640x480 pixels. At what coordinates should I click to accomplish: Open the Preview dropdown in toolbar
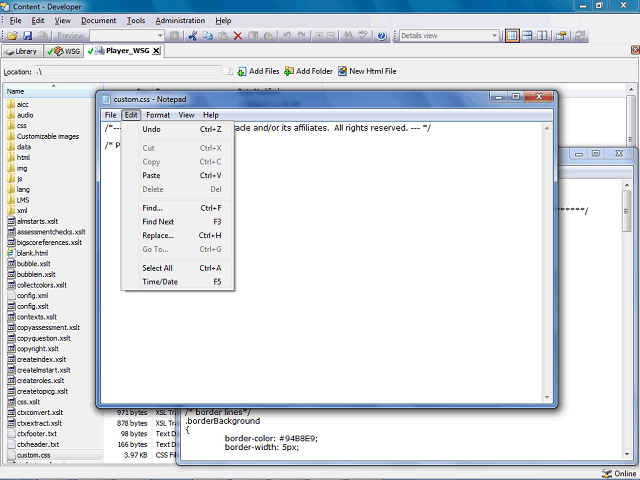pos(160,36)
